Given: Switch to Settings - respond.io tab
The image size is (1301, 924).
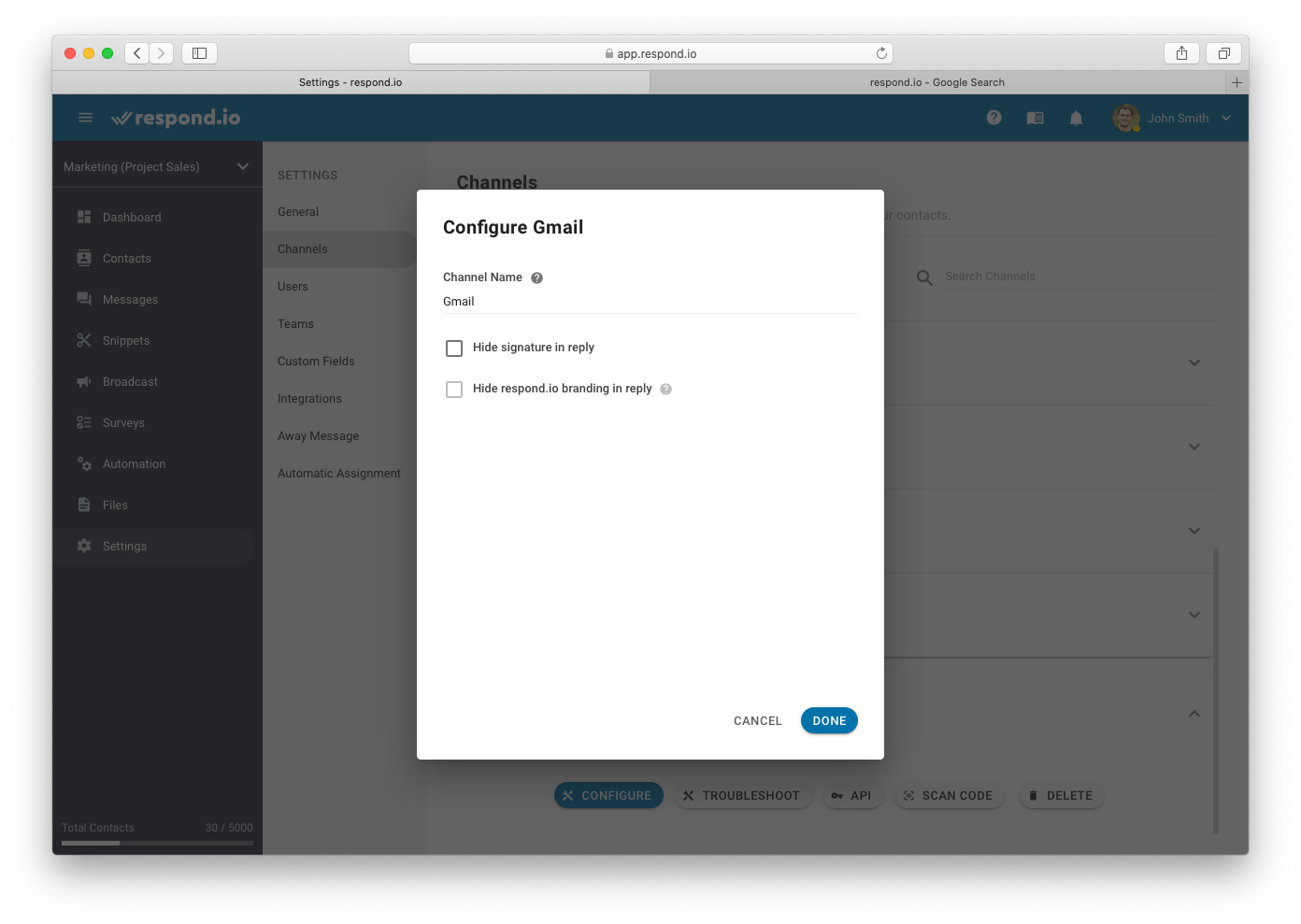Looking at the screenshot, I should tap(350, 82).
